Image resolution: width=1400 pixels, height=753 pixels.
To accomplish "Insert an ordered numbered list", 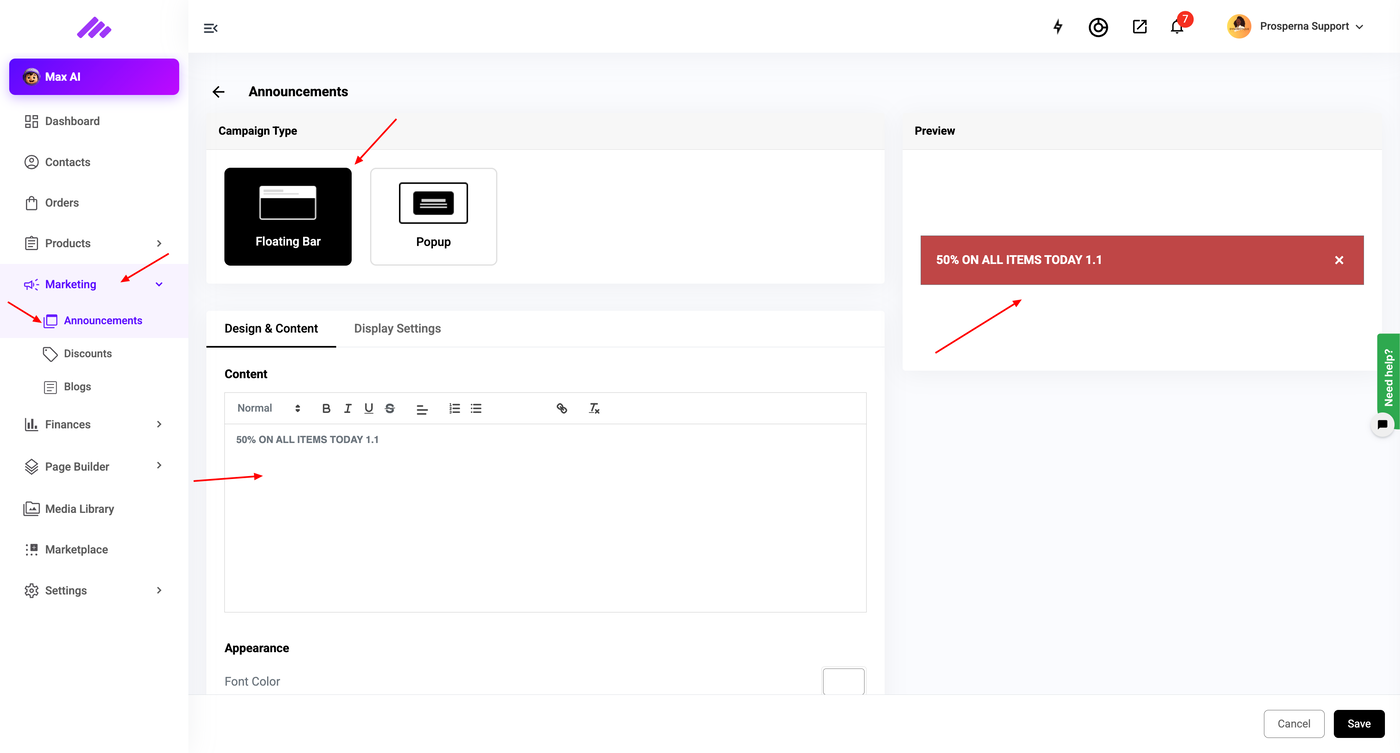I will pos(455,409).
